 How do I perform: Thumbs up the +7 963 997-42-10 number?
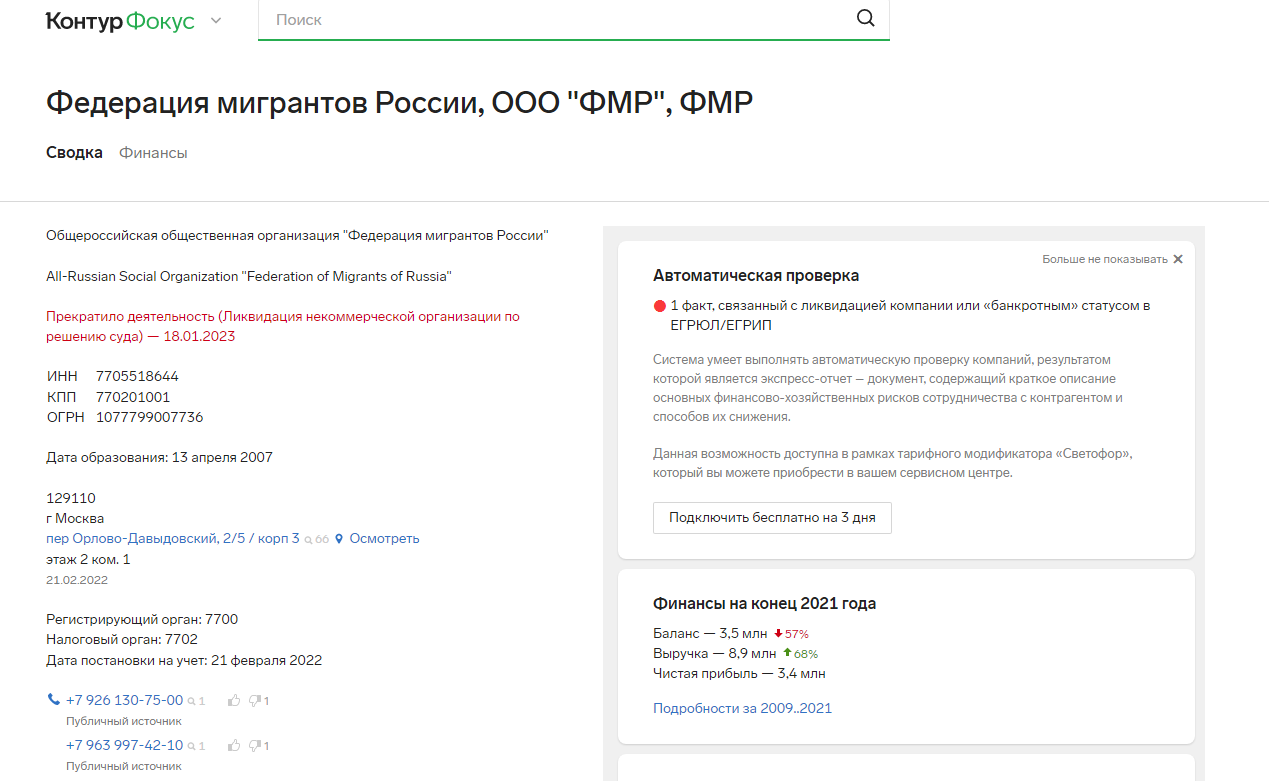[x=234, y=745]
